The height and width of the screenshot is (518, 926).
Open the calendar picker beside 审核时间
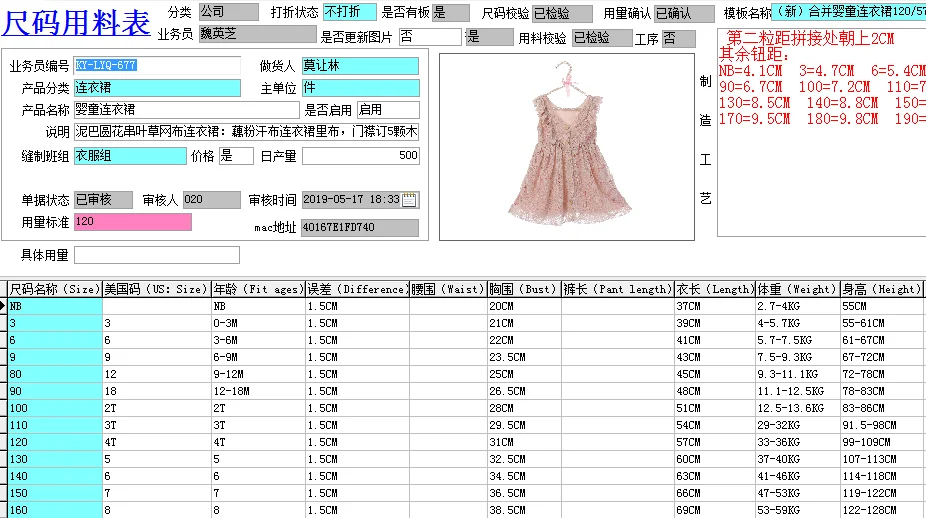(x=409, y=200)
